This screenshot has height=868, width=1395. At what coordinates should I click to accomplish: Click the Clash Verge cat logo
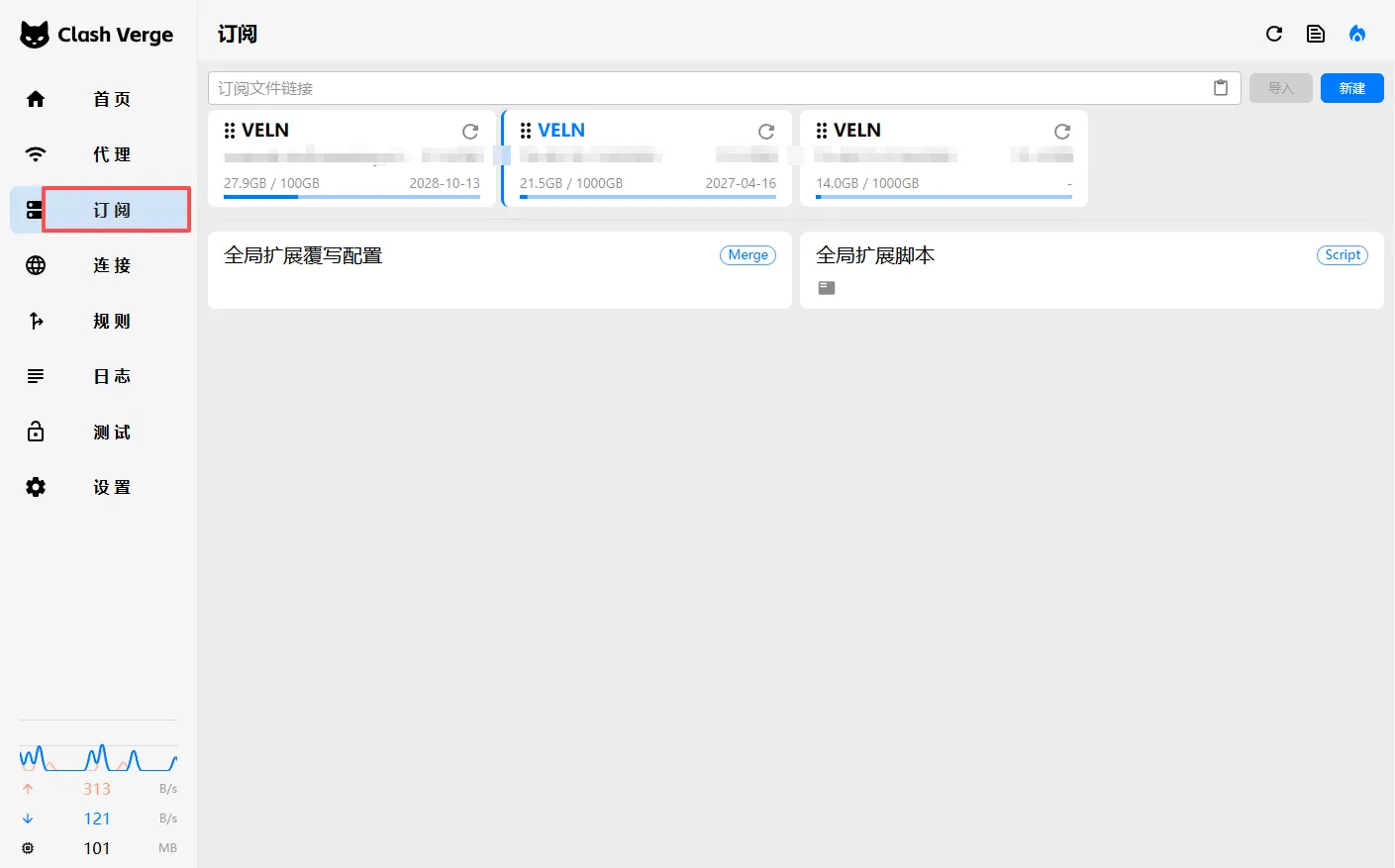pyautogui.click(x=35, y=35)
